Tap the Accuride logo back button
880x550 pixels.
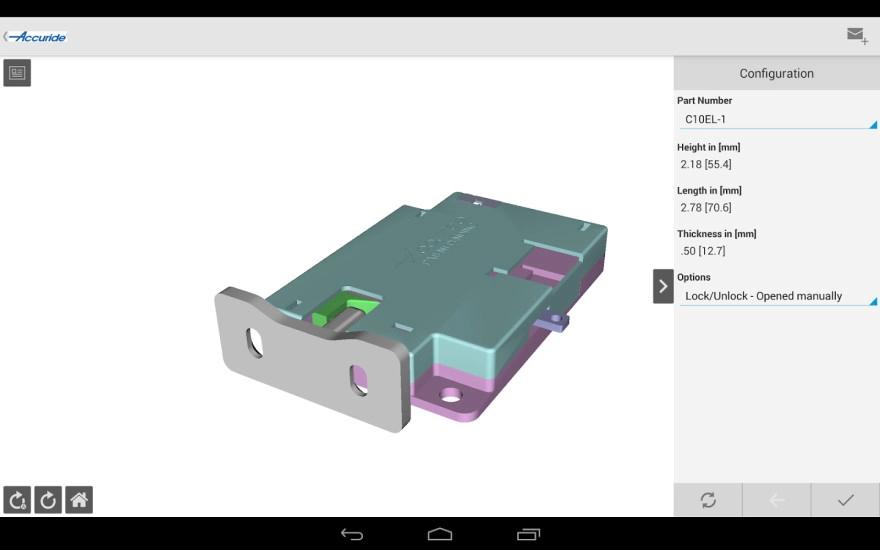pyautogui.click(x=36, y=37)
